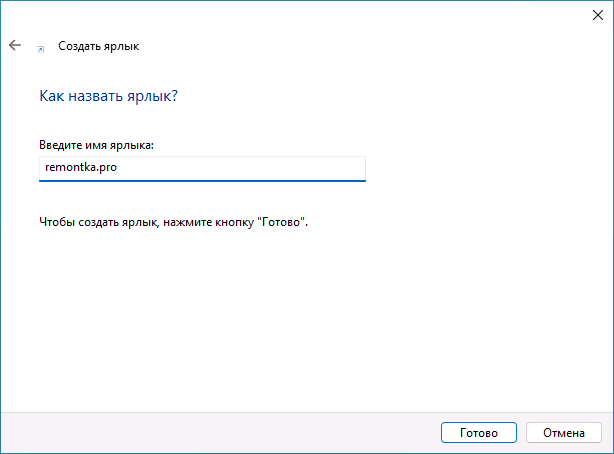Close the Создать ярлык dialog window

click(x=596, y=15)
